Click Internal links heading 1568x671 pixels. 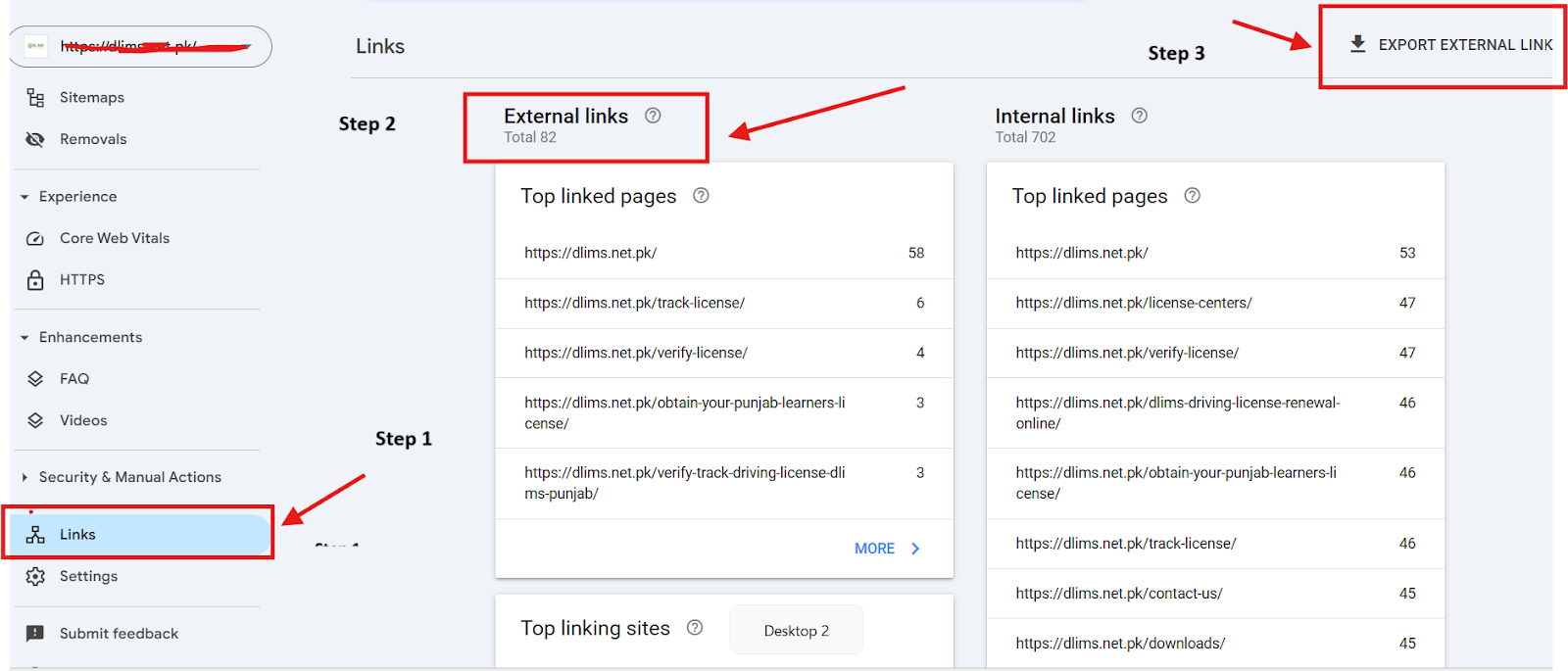pyautogui.click(x=1054, y=116)
